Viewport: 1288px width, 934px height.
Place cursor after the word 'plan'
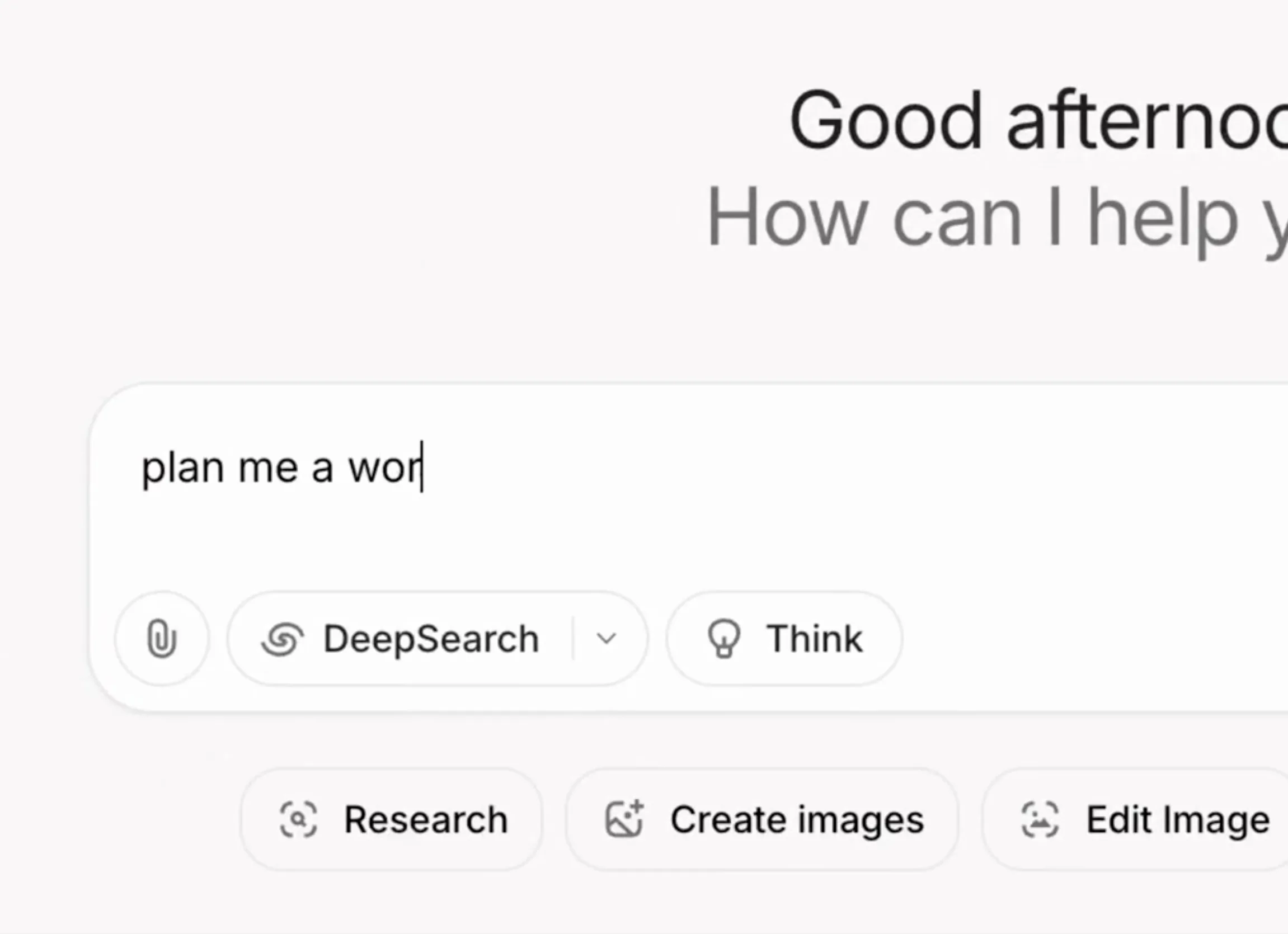click(224, 469)
